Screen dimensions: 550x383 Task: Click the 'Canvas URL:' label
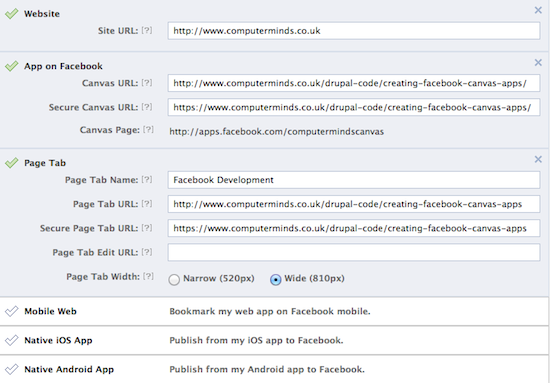click(110, 83)
